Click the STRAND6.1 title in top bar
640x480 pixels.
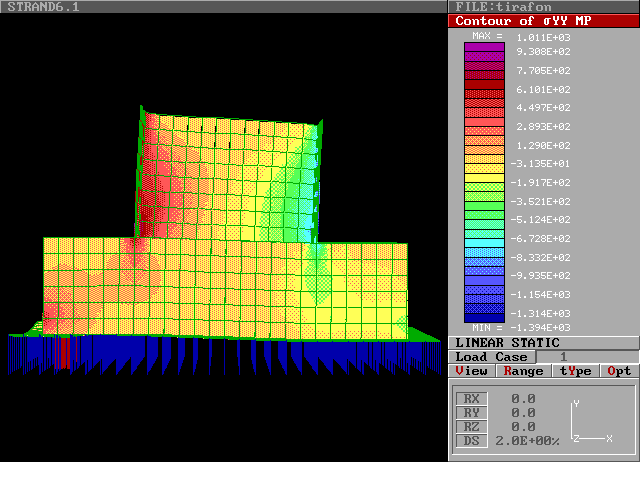point(42,7)
